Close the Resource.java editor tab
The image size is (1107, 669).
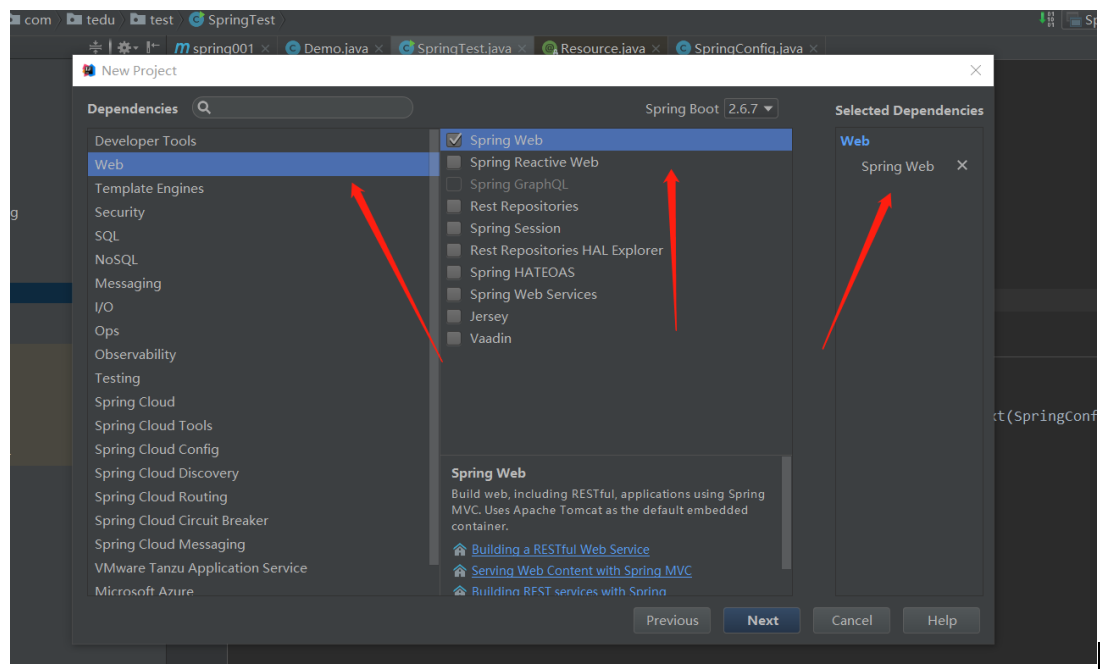click(656, 49)
